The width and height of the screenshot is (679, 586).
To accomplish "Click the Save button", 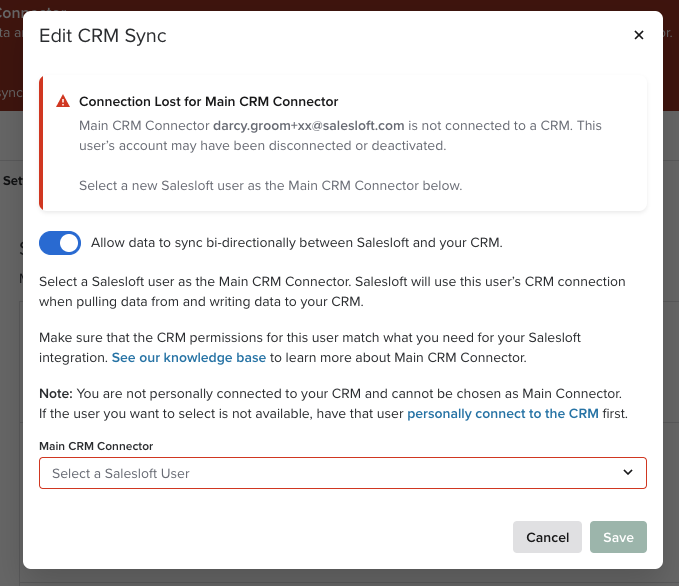I will coord(618,537).
